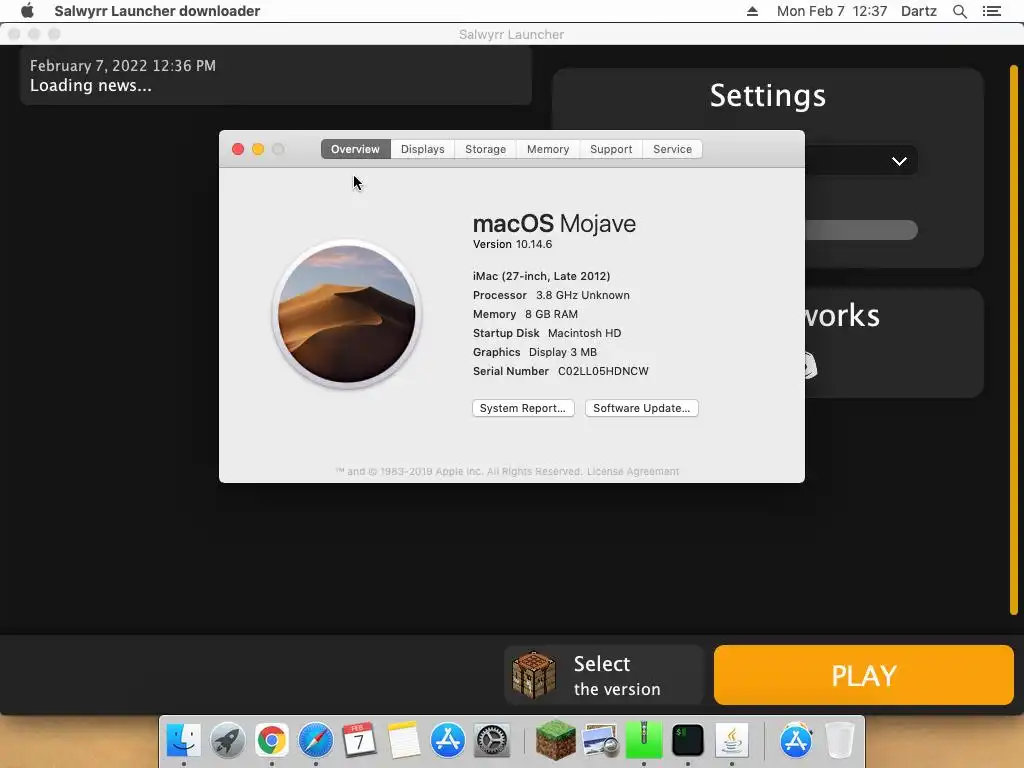Screen dimensions: 1024x768
Task: Click the Dartz user menu
Action: pyautogui.click(x=919, y=11)
